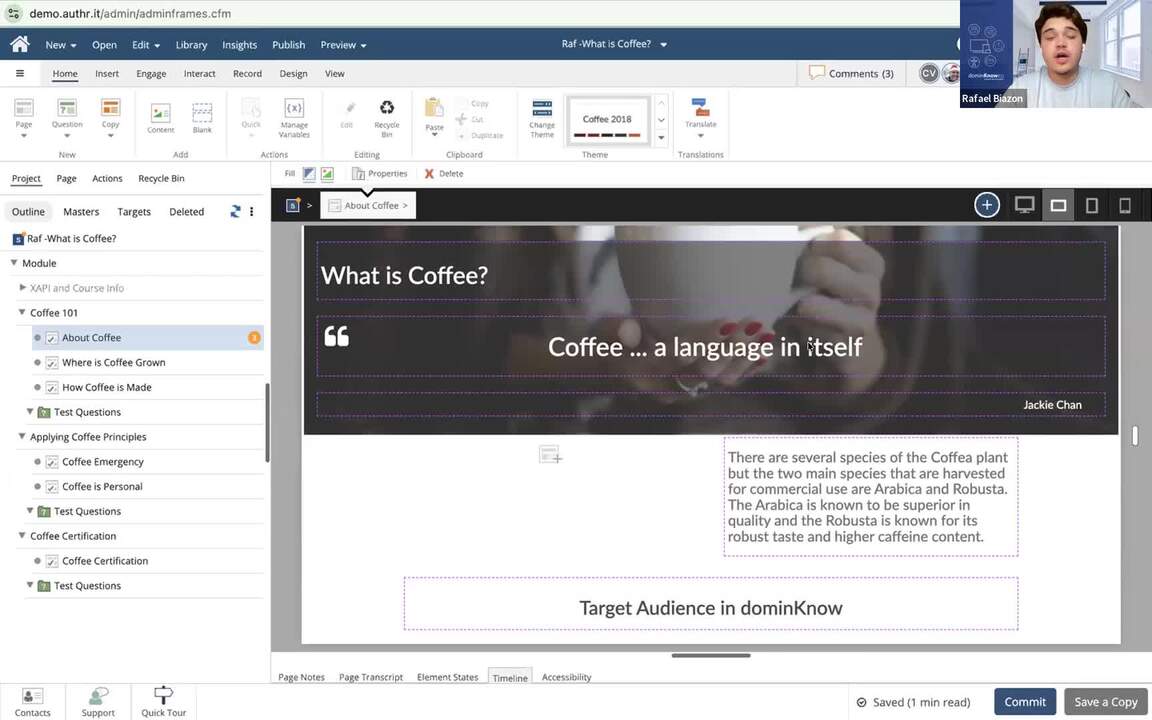The height and width of the screenshot is (720, 1152).
Task: Expand XAPI and Course Info node
Action: (23, 288)
